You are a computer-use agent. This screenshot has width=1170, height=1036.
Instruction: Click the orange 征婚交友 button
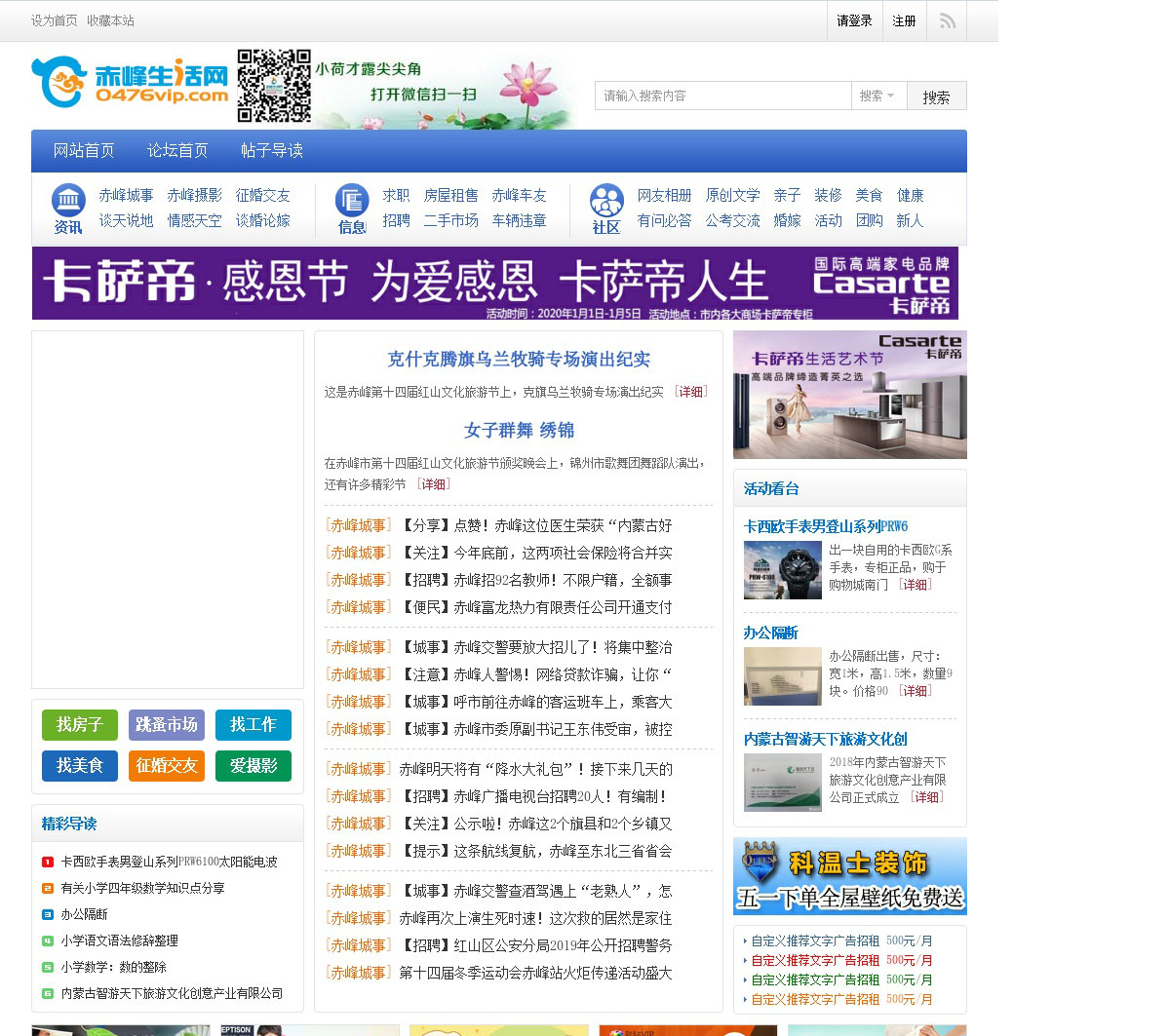click(x=167, y=766)
